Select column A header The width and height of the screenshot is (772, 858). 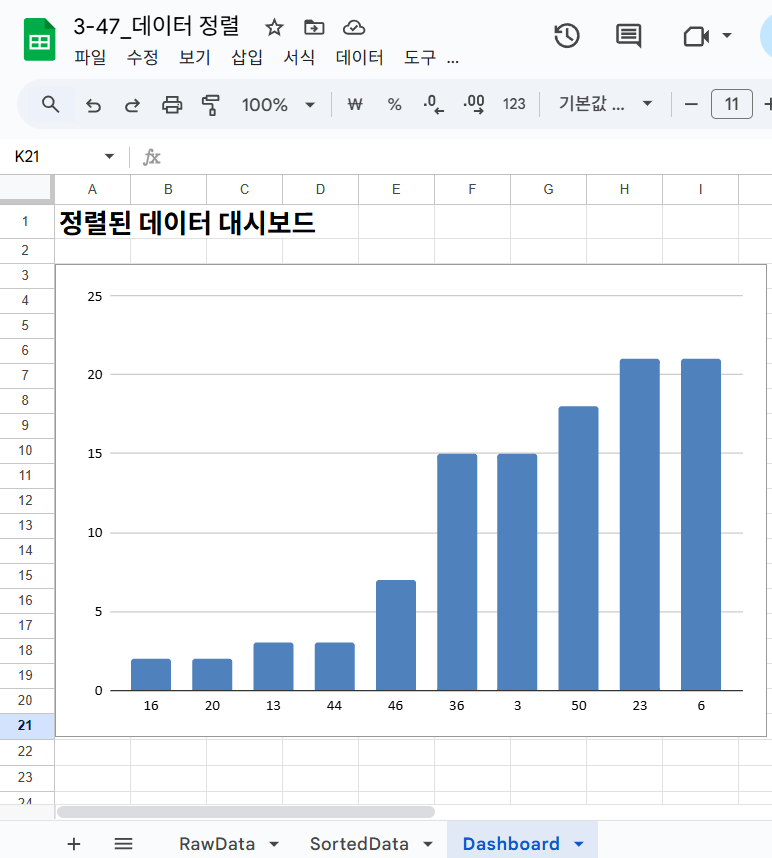click(x=92, y=189)
